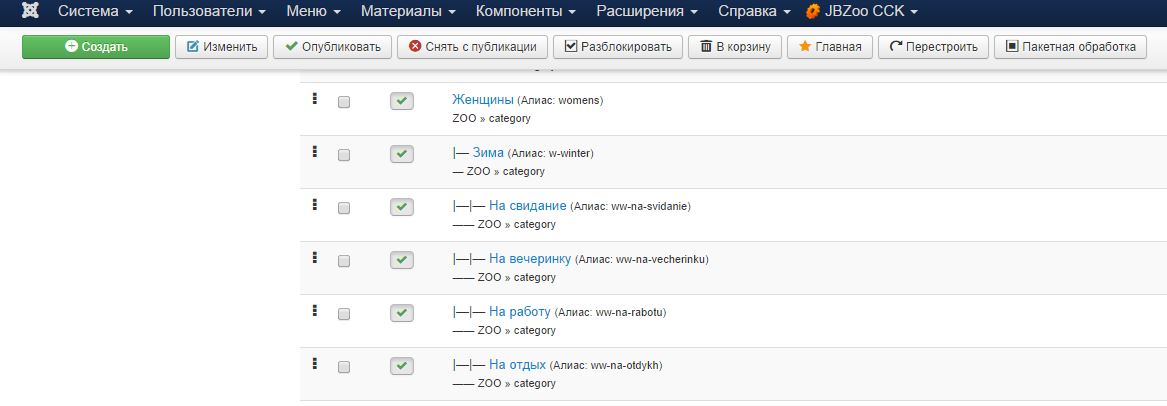The width and height of the screenshot is (1167, 406).
Task: Select the checkbox for Женщины menu item
Action: point(344,102)
